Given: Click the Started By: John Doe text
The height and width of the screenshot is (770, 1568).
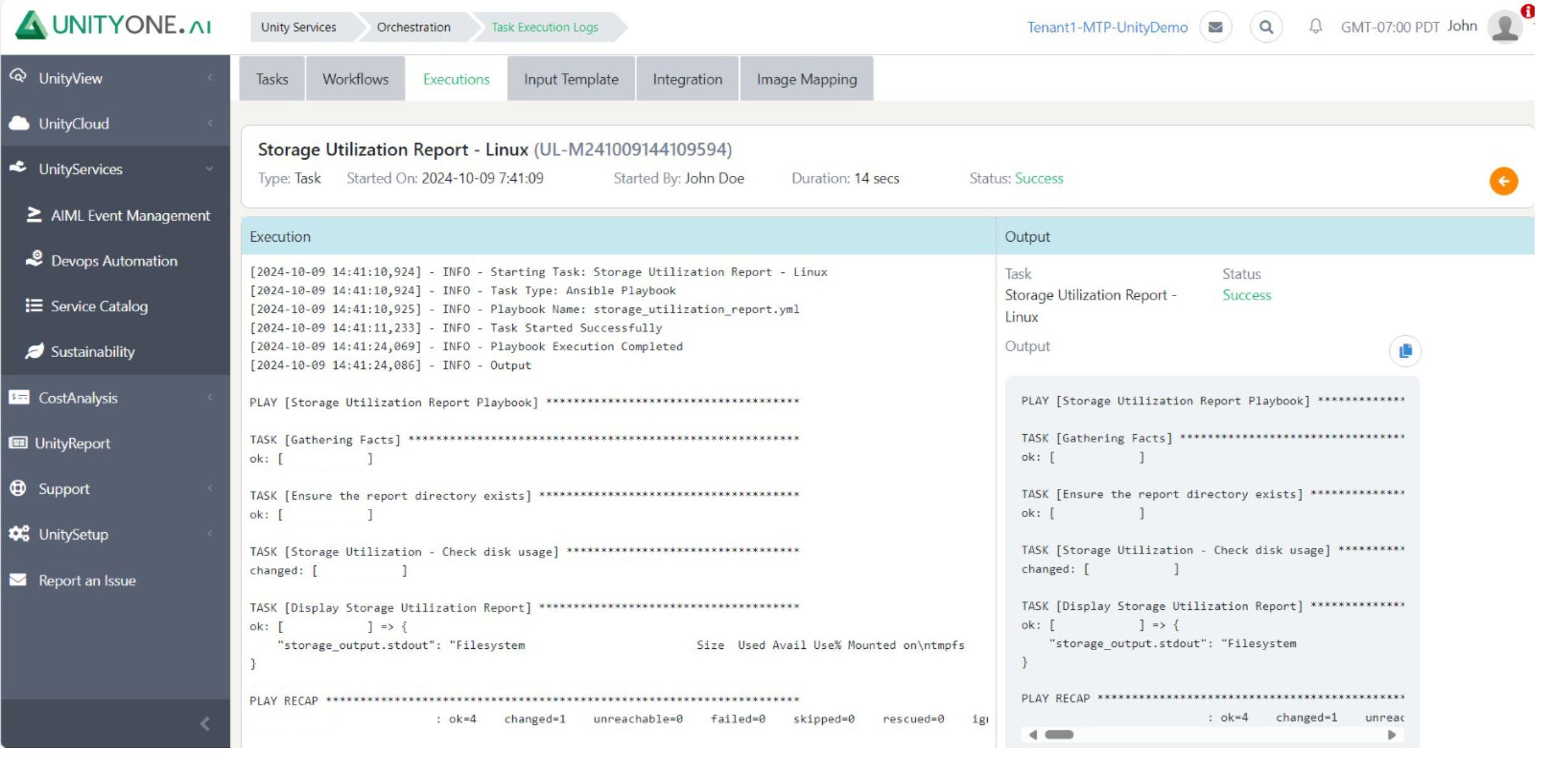Looking at the screenshot, I should pos(679,178).
